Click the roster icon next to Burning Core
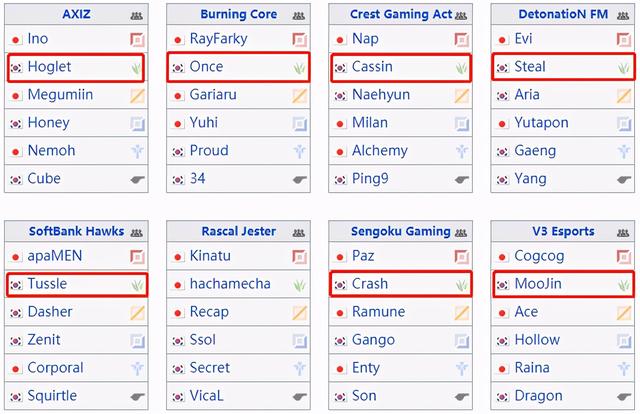The width and height of the screenshot is (640, 414). [299, 16]
